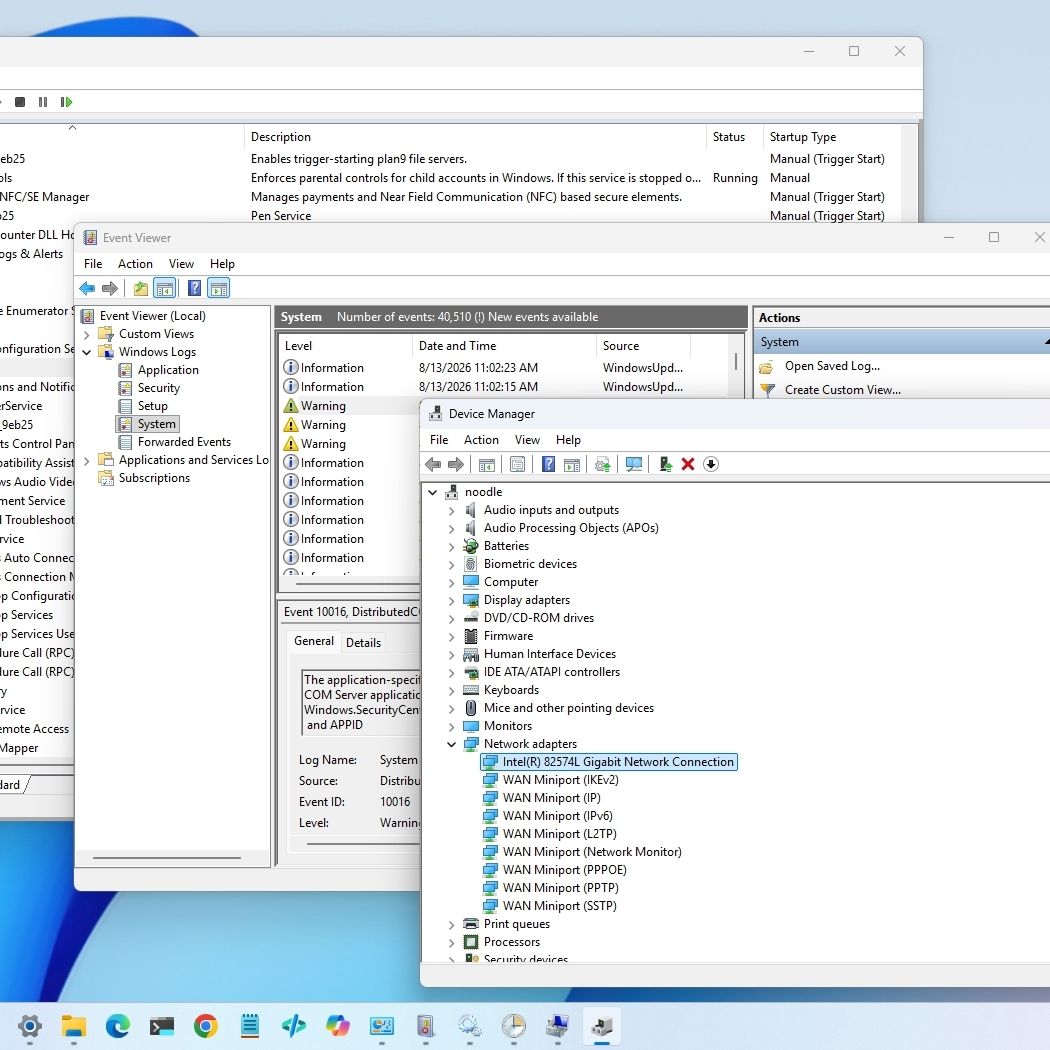Open the View menu in Device Manager
The width and height of the screenshot is (1050, 1050).
528,440
